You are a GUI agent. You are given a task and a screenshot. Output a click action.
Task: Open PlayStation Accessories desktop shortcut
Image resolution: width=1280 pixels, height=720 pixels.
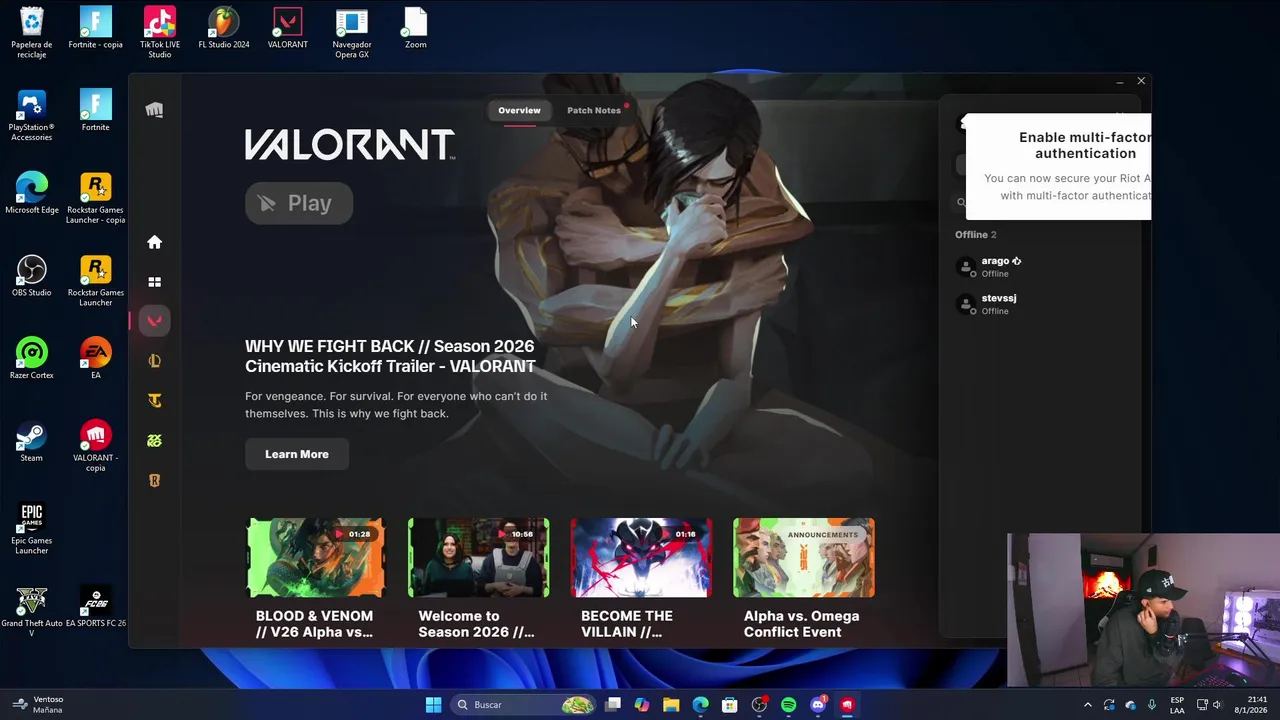(32, 115)
